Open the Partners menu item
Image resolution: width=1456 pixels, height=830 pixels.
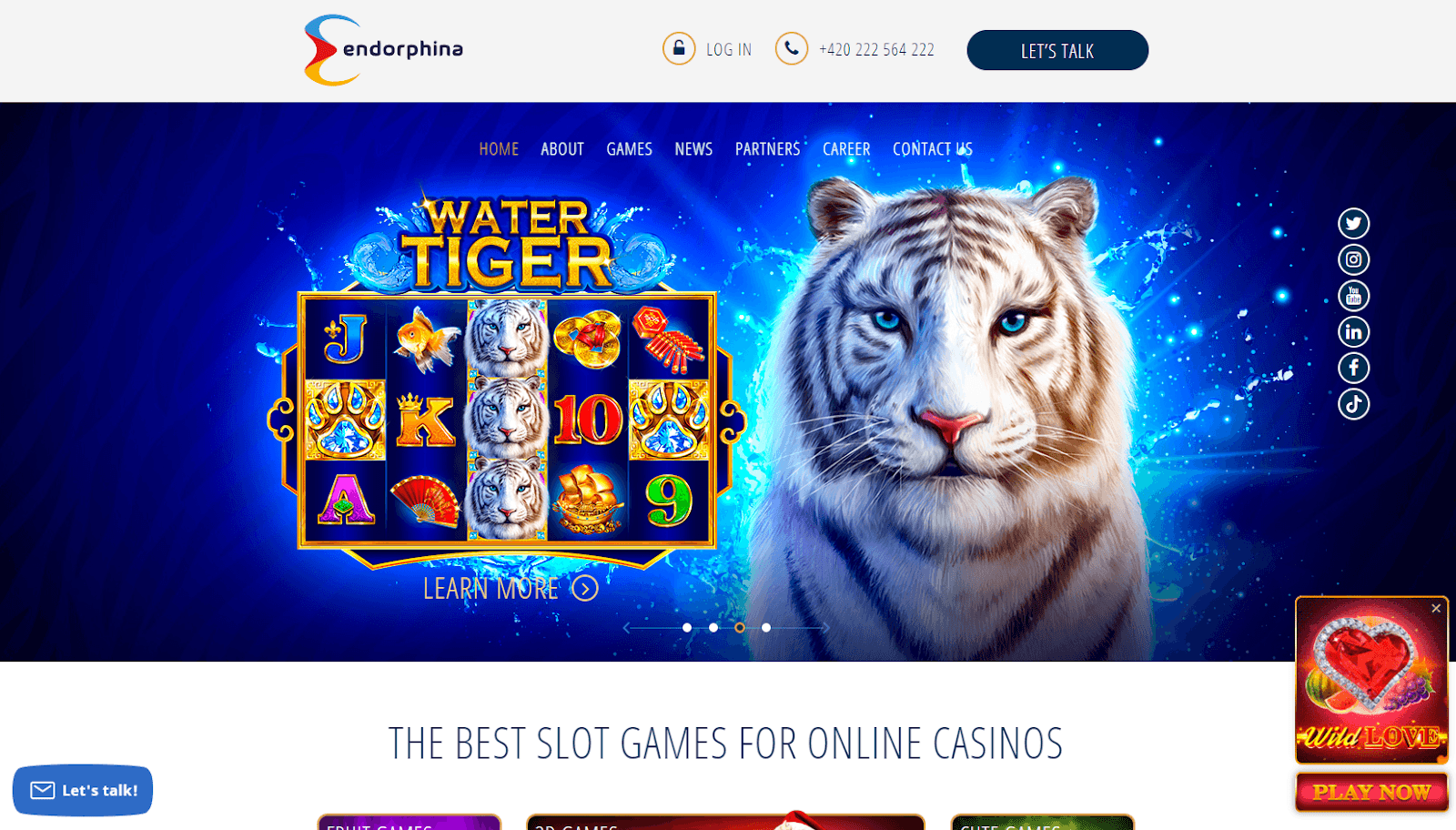click(768, 149)
